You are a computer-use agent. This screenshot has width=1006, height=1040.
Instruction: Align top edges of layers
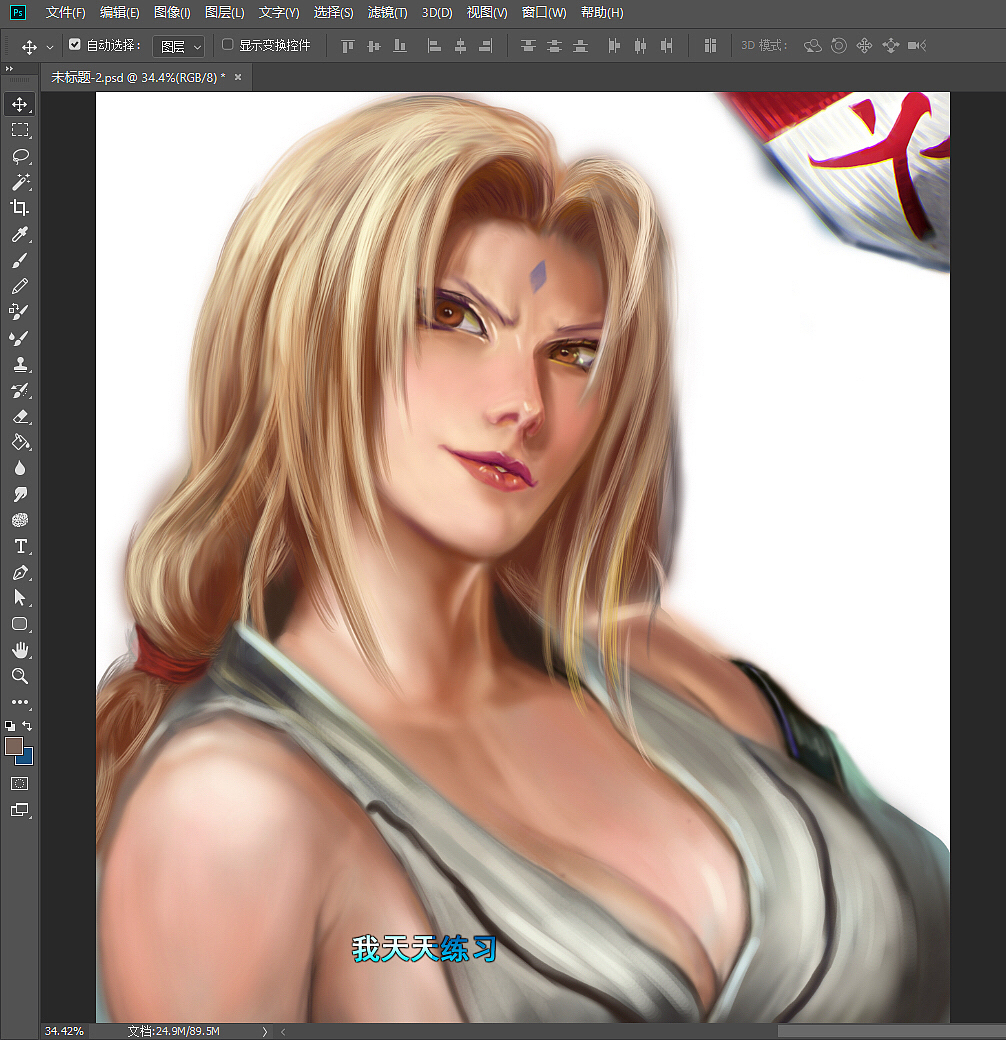click(347, 46)
